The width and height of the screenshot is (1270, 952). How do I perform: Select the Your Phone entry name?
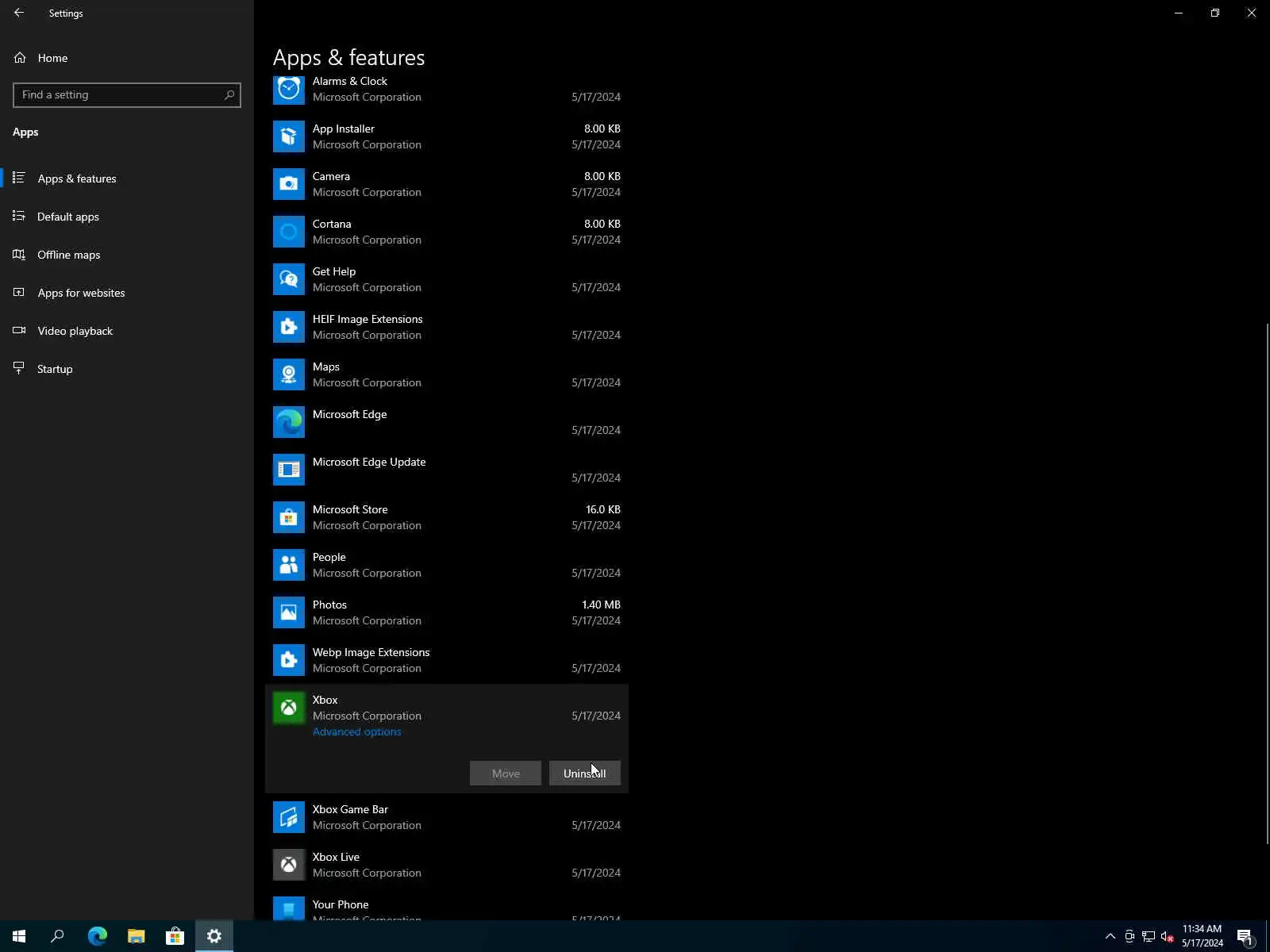coord(341,904)
